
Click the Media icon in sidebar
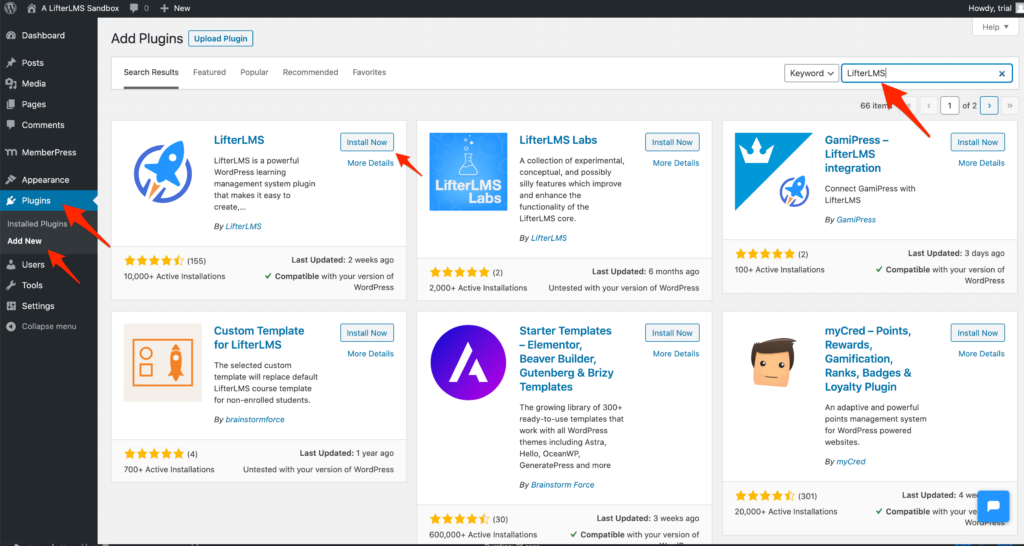coord(10,84)
